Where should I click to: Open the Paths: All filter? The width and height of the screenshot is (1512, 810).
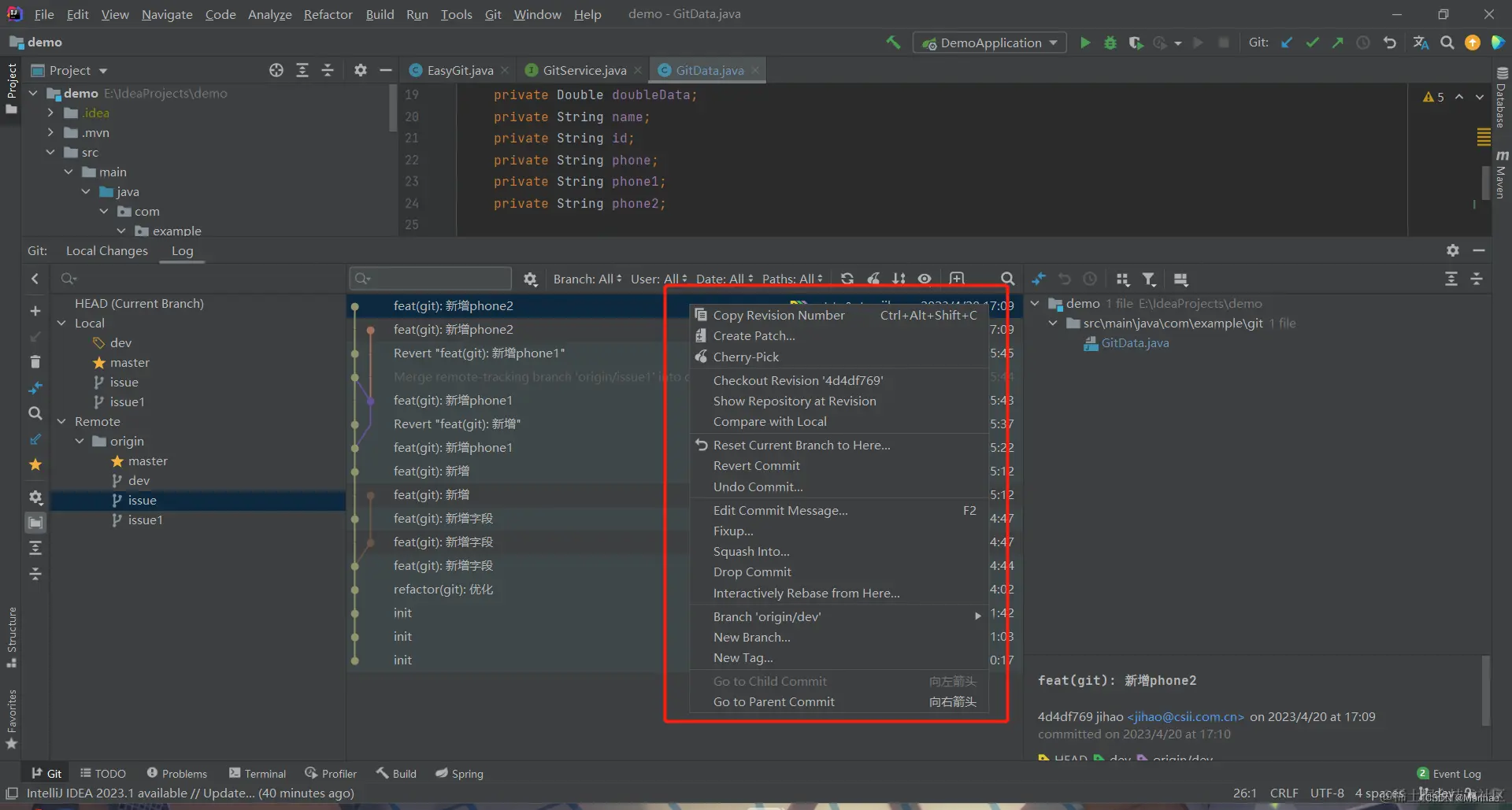(x=792, y=279)
